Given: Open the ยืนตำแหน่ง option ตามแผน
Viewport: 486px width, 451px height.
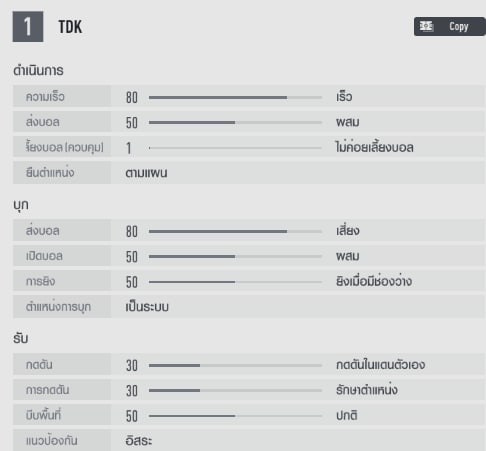Looking at the screenshot, I should tap(146, 173).
